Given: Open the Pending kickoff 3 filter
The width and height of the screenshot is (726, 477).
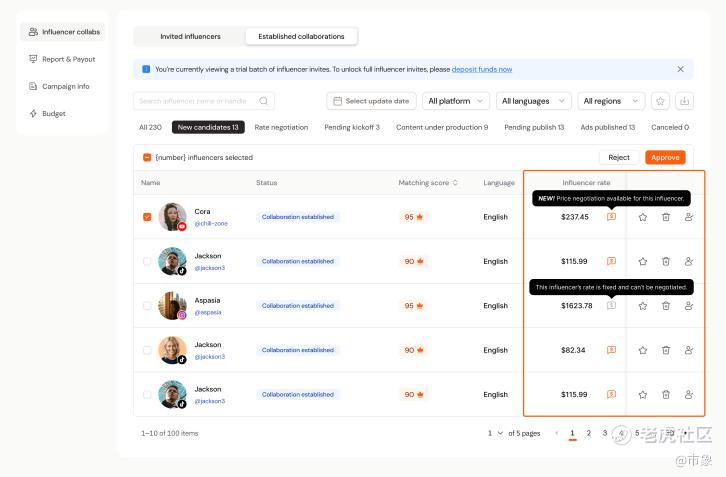Looking at the screenshot, I should [352, 127].
